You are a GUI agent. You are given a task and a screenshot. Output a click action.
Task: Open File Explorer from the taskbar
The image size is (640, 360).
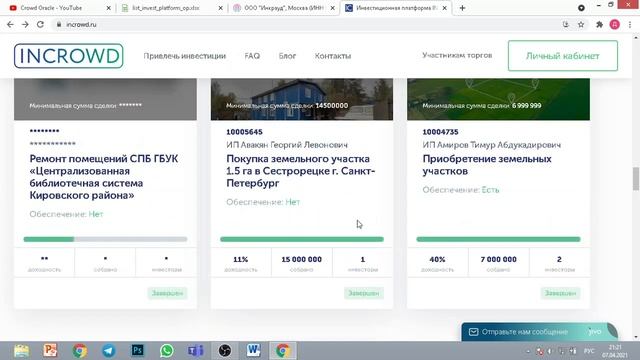(x=21, y=351)
